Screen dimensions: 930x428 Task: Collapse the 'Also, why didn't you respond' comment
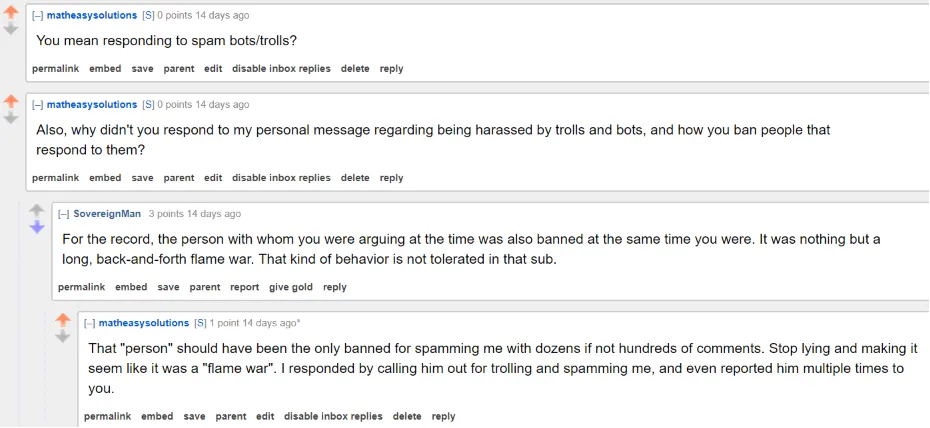click(37, 105)
